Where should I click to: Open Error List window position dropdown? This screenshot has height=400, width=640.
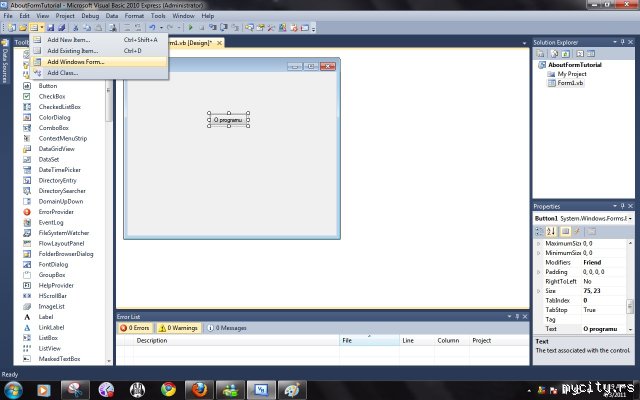509,317
